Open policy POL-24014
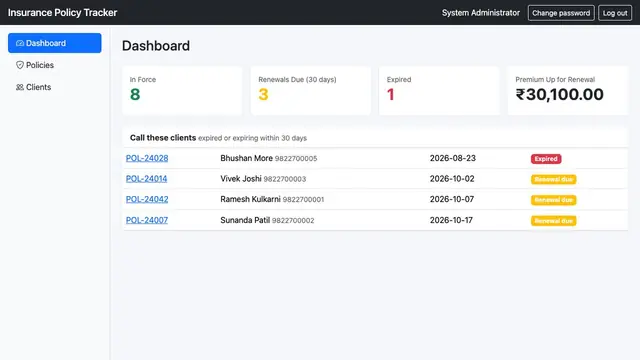Image resolution: width=640 pixels, height=360 pixels. tap(147, 179)
